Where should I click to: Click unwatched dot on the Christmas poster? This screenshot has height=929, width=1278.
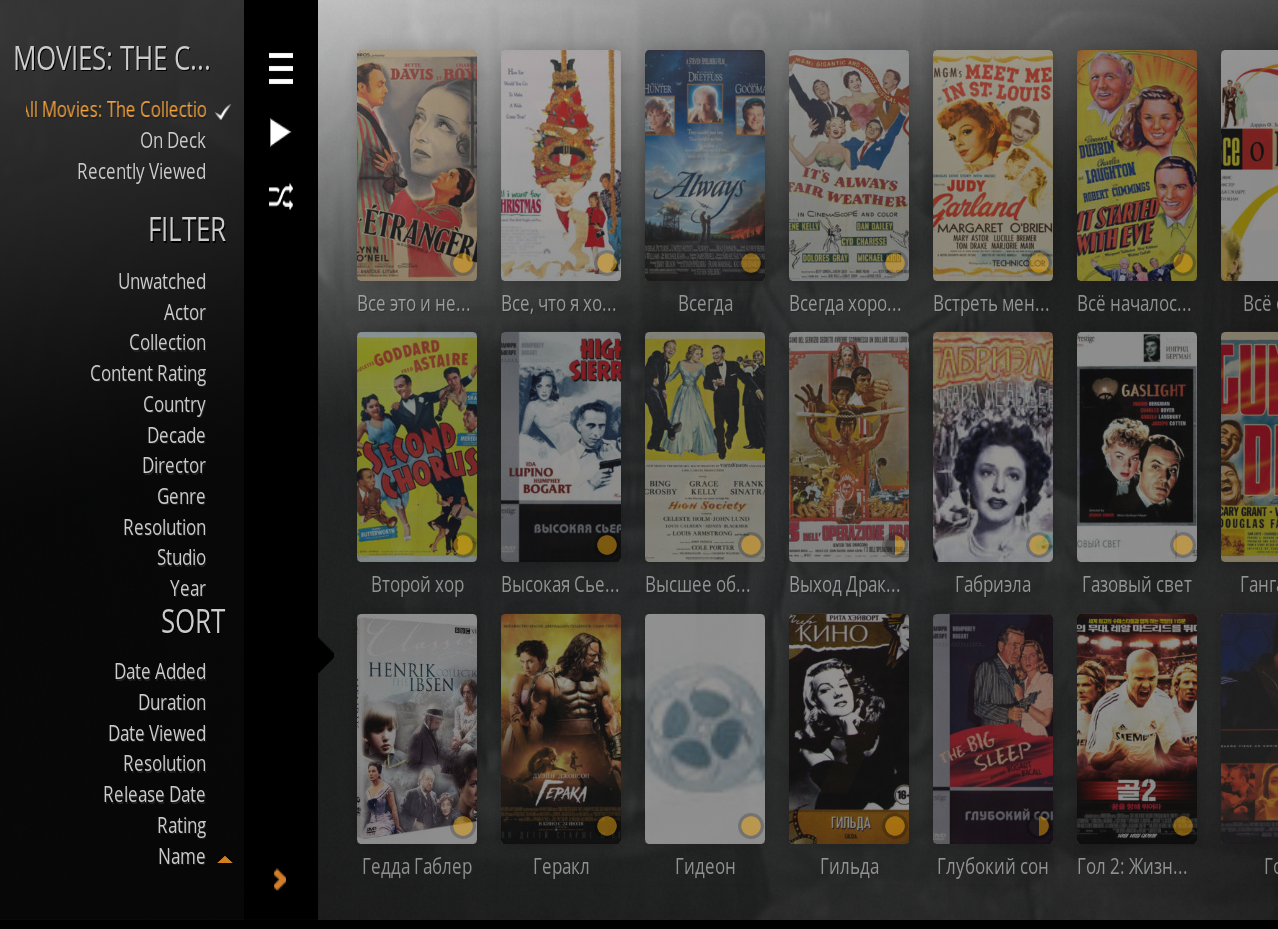pyautogui.click(x=607, y=263)
